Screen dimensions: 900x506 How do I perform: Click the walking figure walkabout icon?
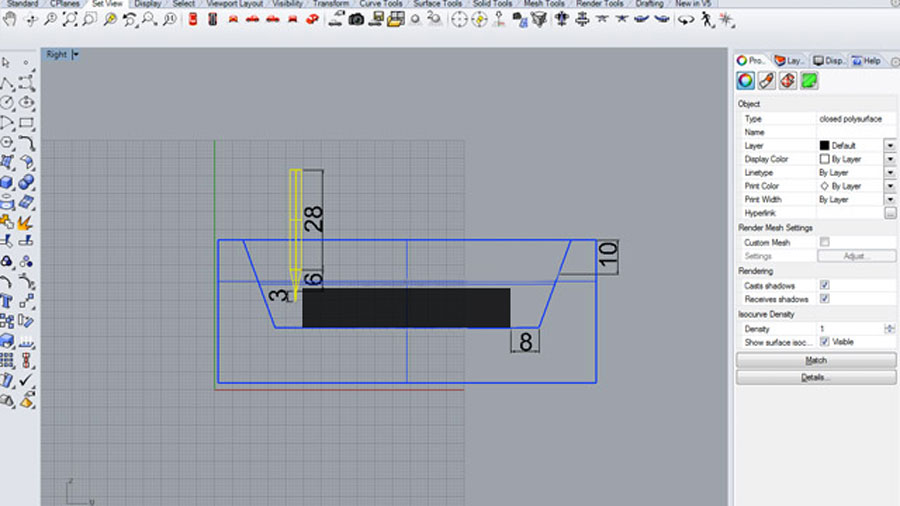[x=707, y=20]
